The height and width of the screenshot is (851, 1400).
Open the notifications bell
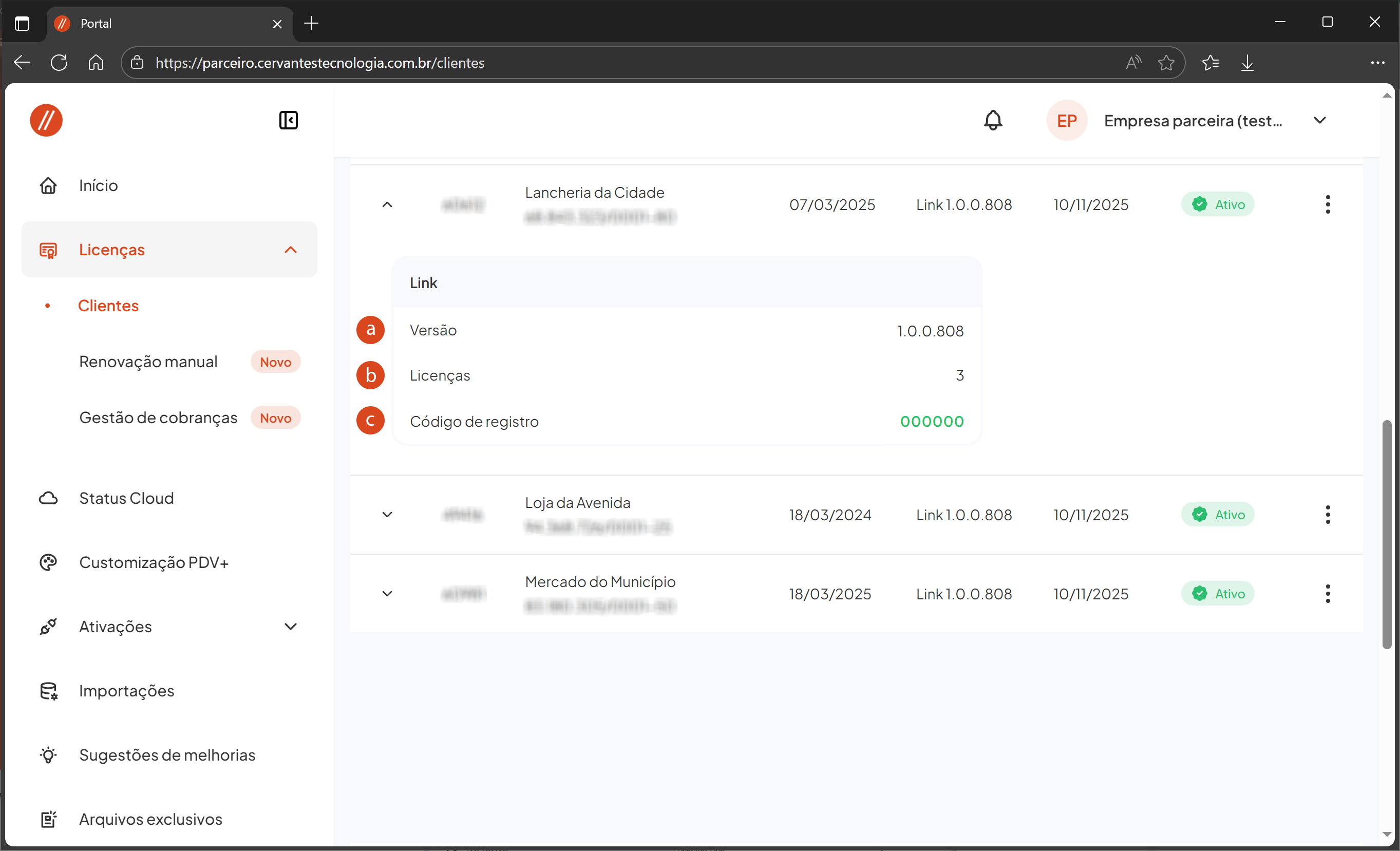[993, 121]
